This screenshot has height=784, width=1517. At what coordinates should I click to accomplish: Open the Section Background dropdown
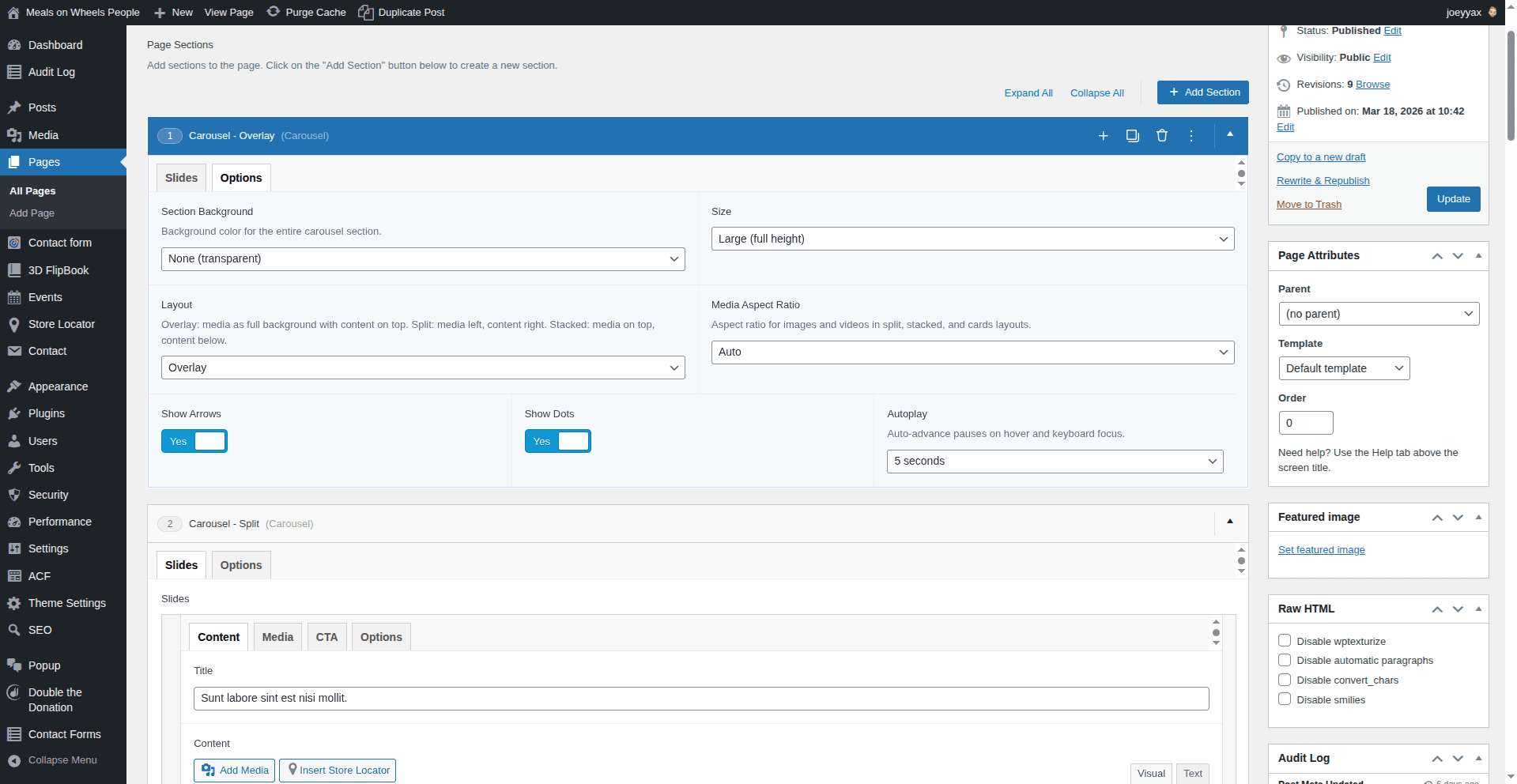pyautogui.click(x=423, y=258)
